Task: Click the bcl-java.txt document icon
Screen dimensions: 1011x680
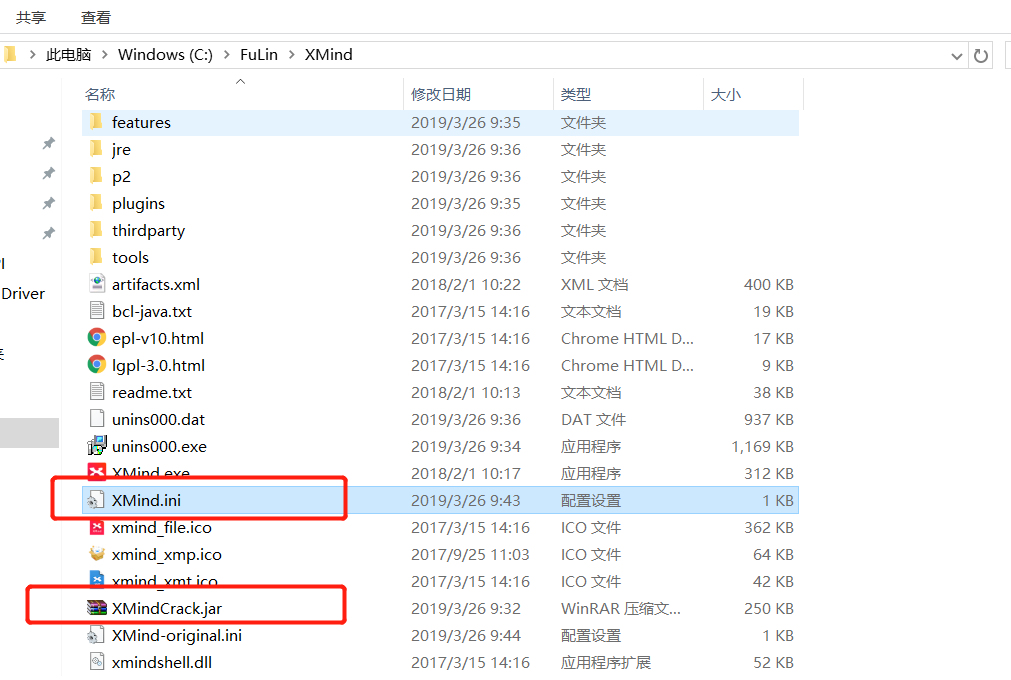Action: tap(97, 311)
